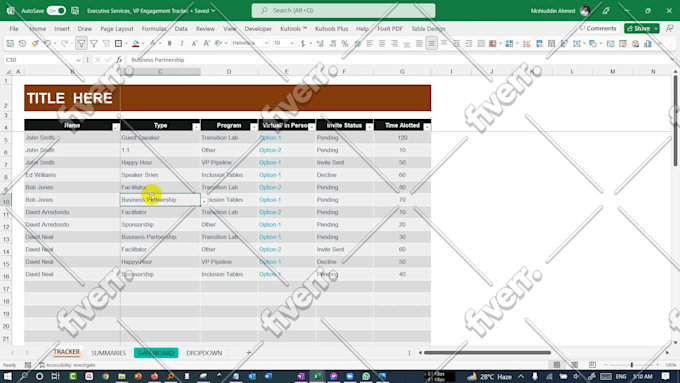Switch to Page Layout view icon

pos(575,365)
